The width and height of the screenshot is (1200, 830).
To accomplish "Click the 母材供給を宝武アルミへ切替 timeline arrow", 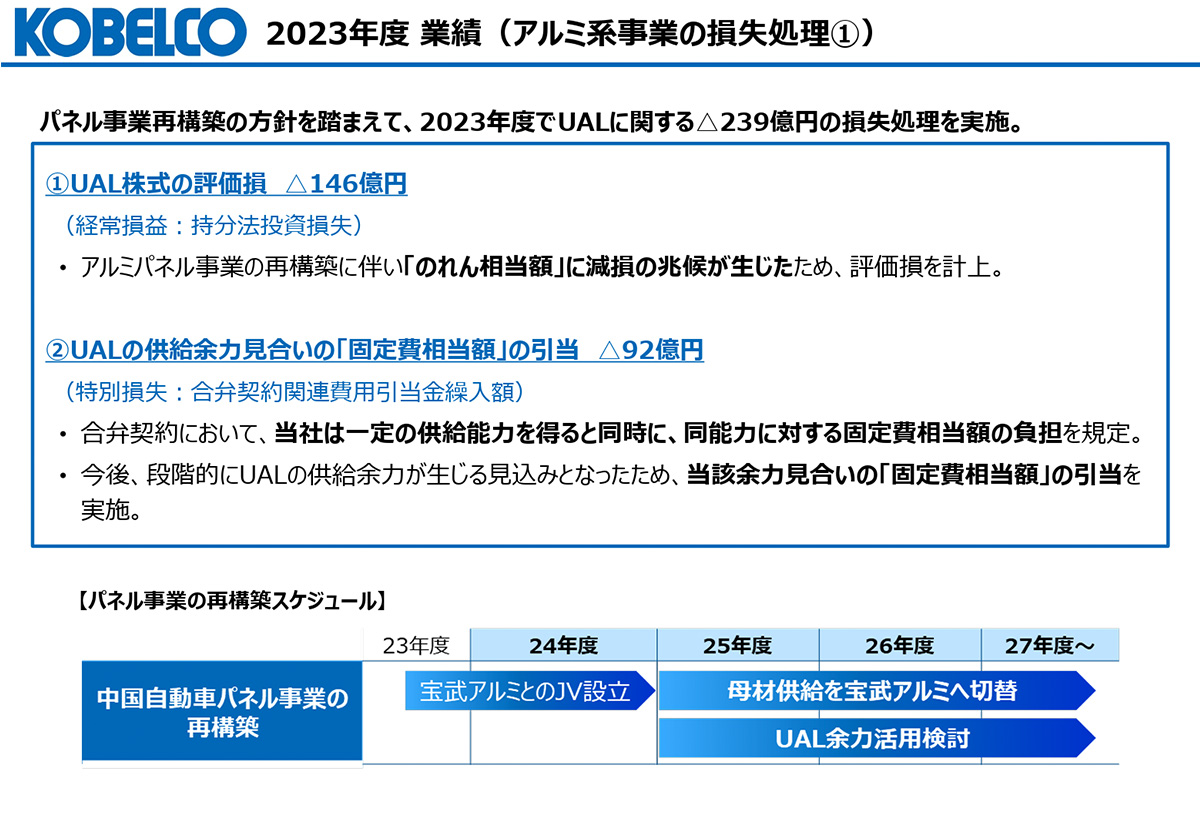I will coord(873,691).
